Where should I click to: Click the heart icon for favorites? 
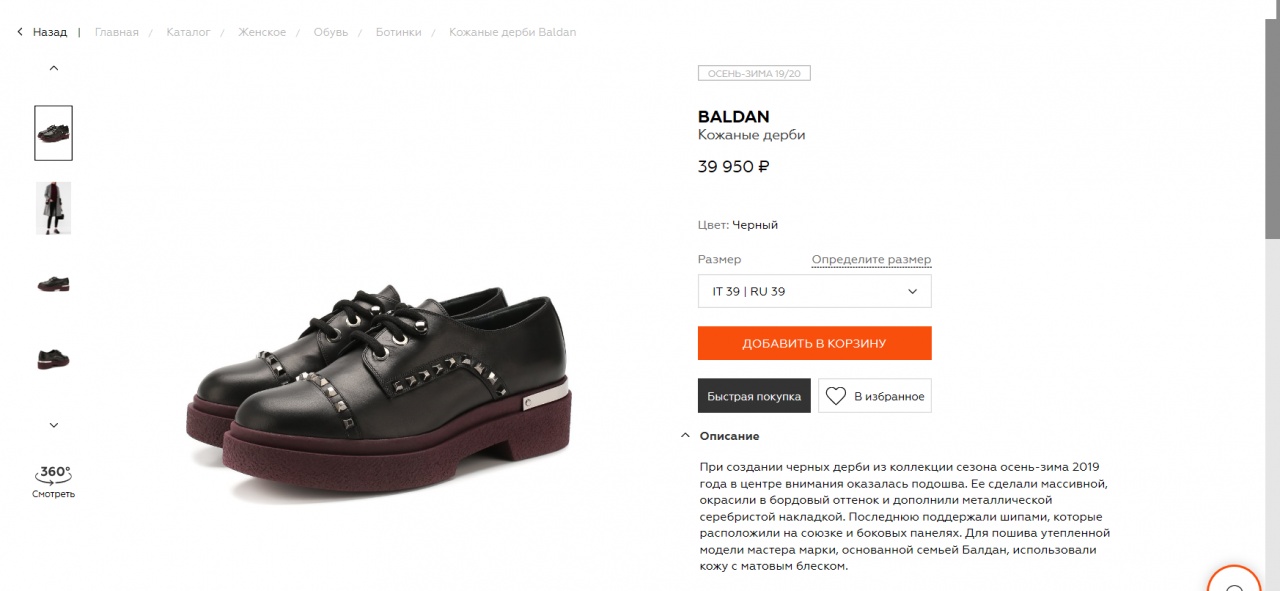point(836,396)
